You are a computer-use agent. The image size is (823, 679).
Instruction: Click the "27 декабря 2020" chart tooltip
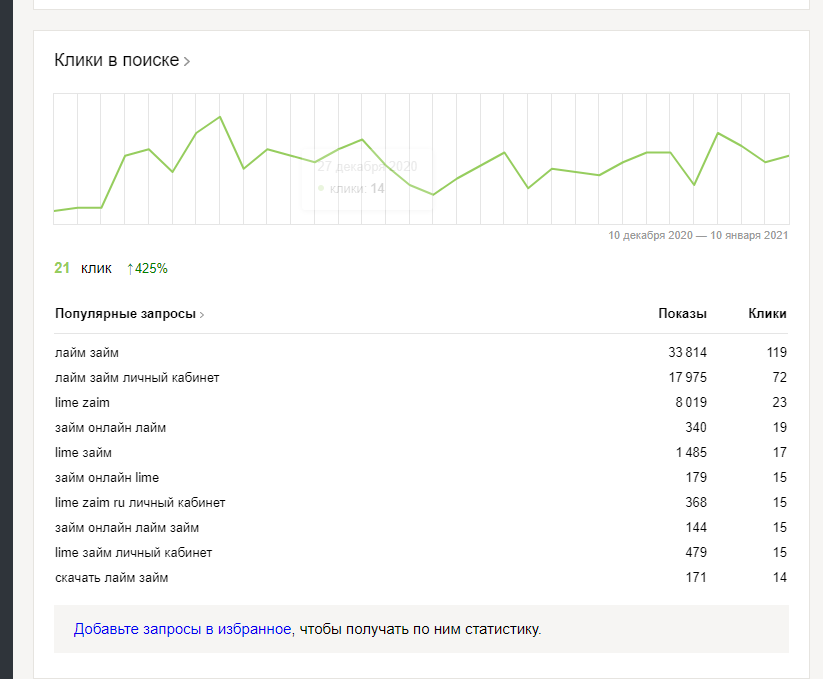[x=366, y=177]
